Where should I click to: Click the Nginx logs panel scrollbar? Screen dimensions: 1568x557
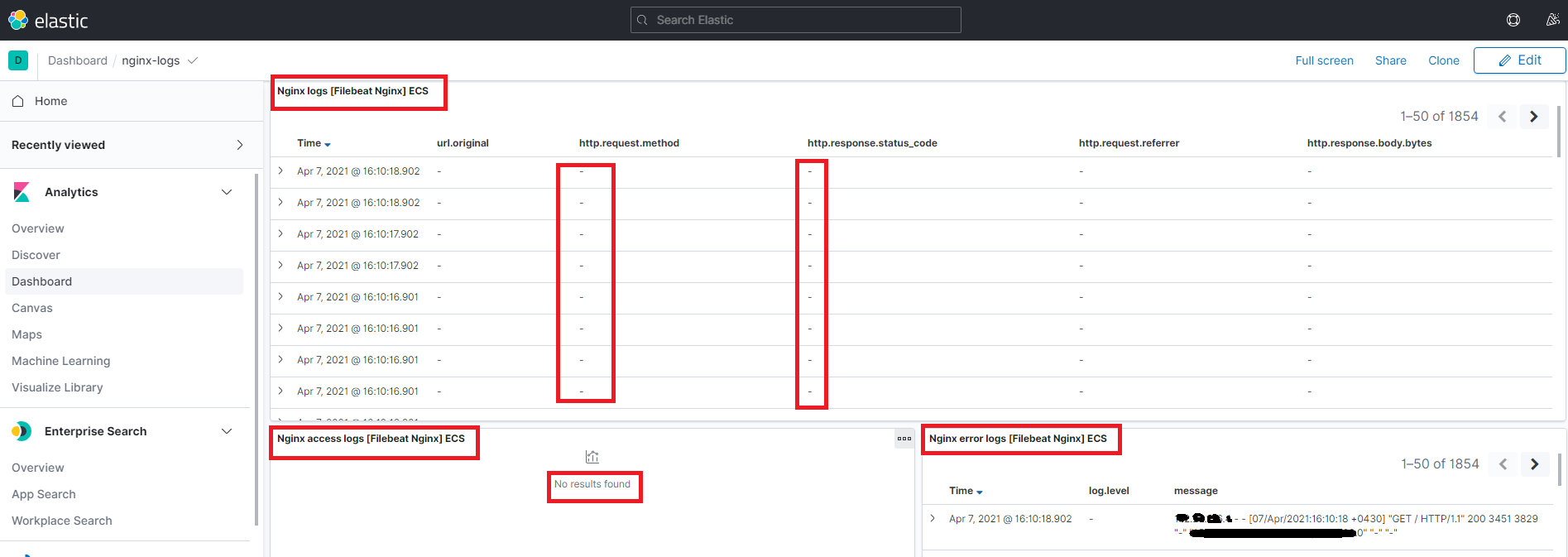point(1560,131)
